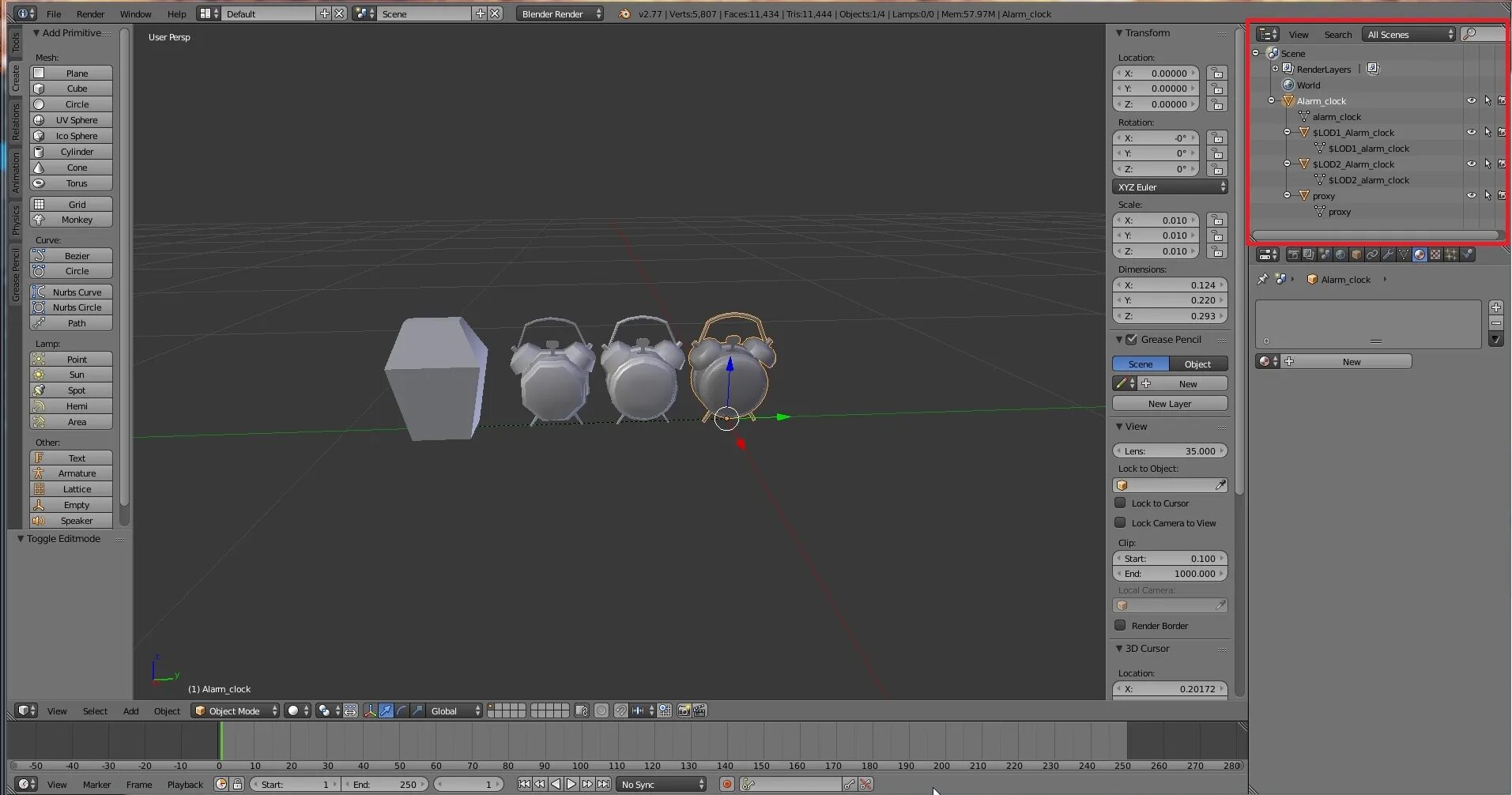Click the remove material slot minus button
Viewport: 1512px width, 795px height.
1496,323
